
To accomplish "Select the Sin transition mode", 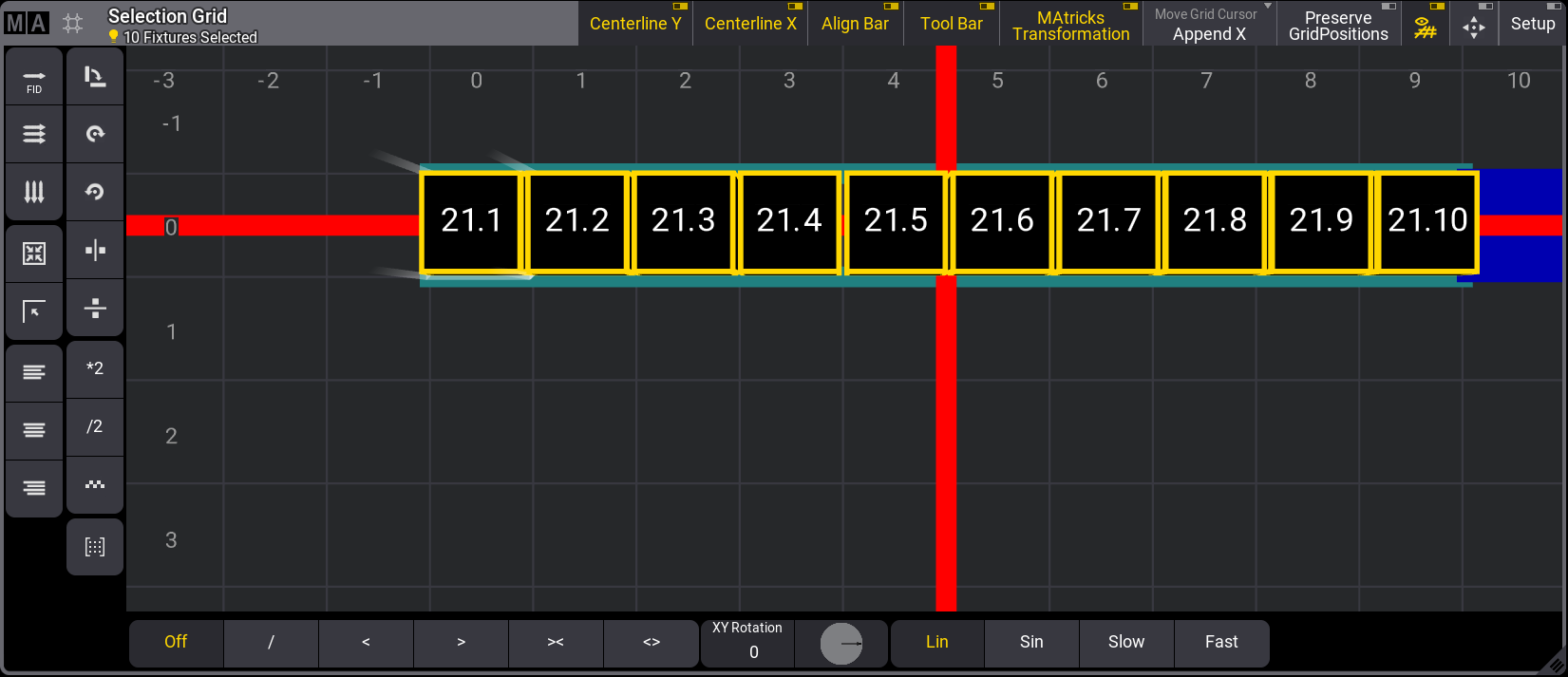I will (1031, 642).
